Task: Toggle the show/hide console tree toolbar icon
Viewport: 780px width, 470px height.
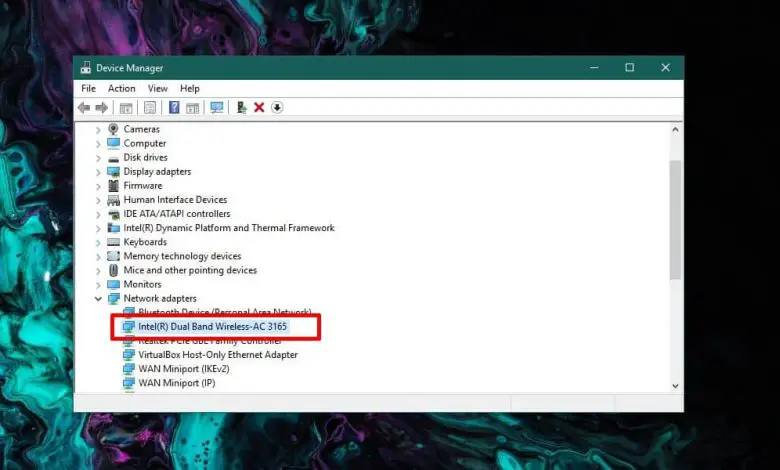Action: (x=126, y=107)
